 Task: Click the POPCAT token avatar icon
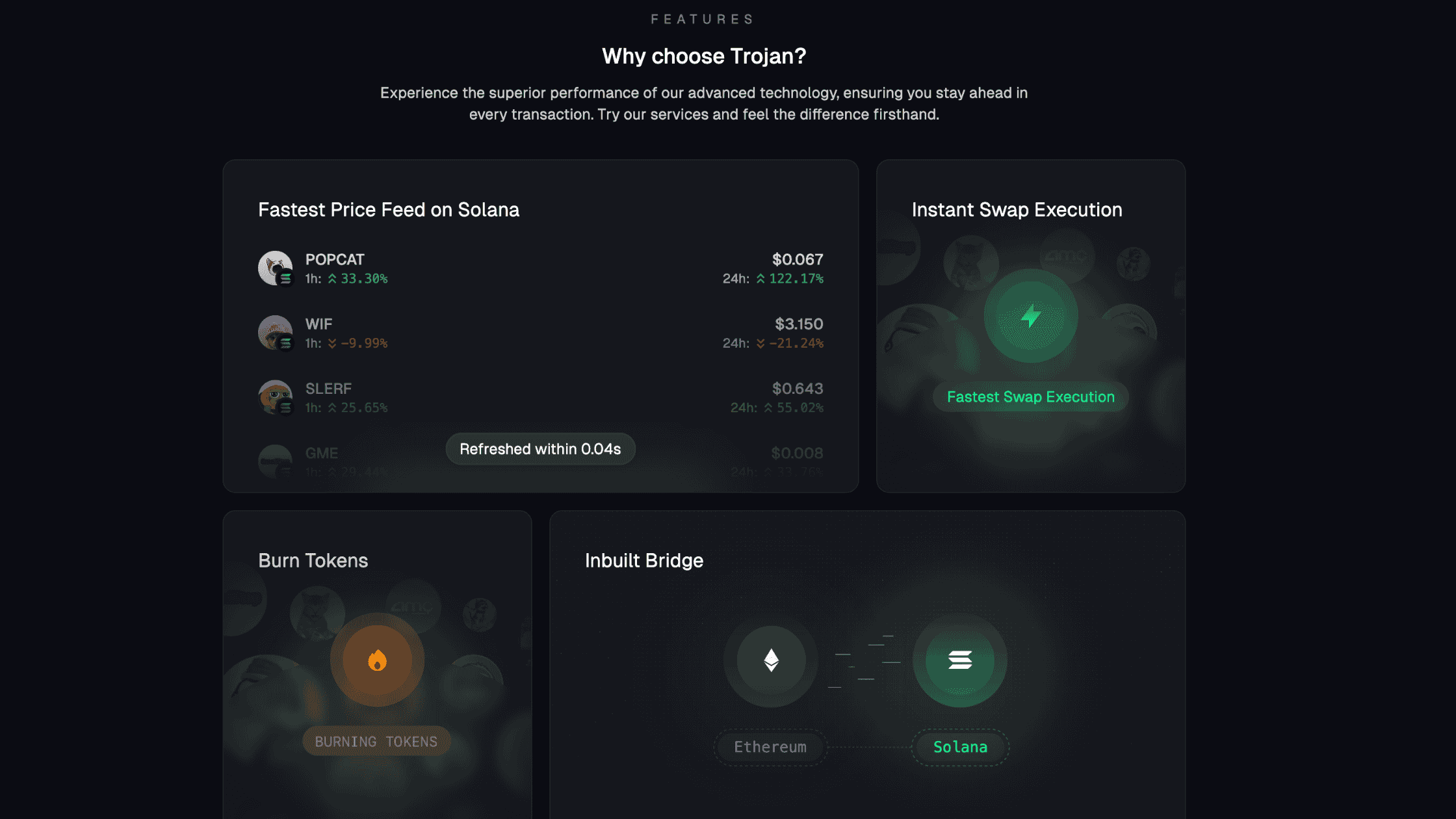click(x=276, y=268)
